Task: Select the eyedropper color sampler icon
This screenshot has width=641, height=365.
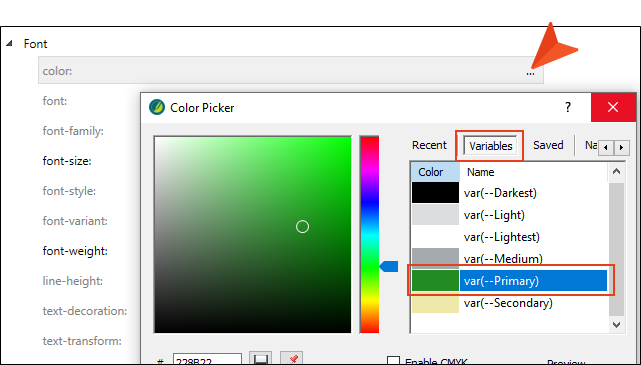Action: 291,359
